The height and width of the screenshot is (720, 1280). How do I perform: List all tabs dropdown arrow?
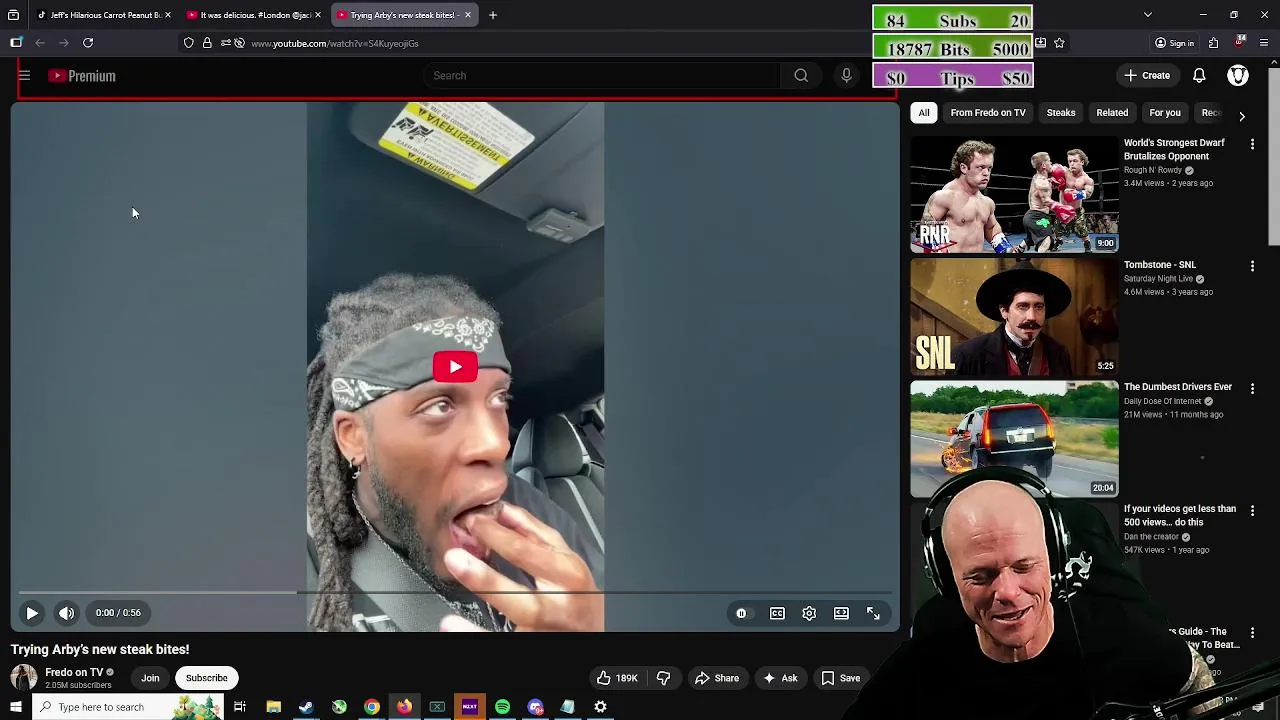pyautogui.click(x=1148, y=15)
